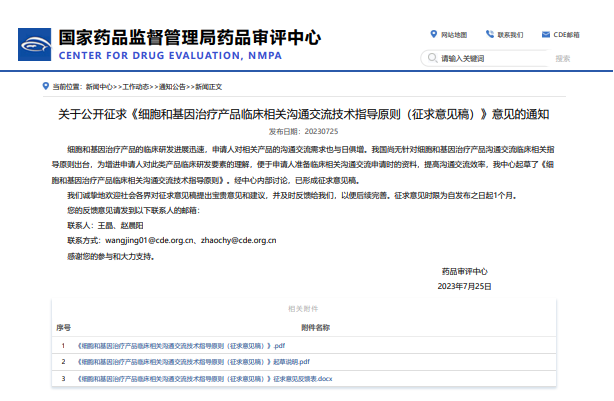Go to 工作动态 in breadcrumb
Viewport: 614px width, 401px height.
(136, 87)
